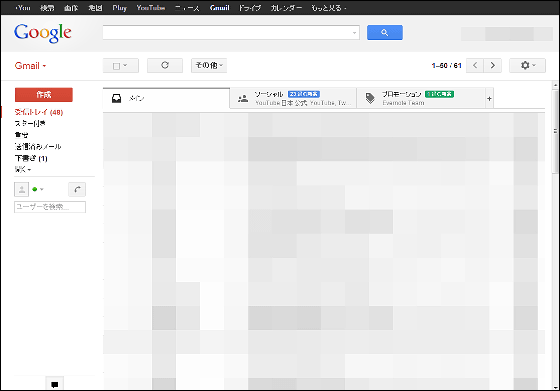
Task: Refresh the inbox with the reload icon
Action: pos(165,65)
